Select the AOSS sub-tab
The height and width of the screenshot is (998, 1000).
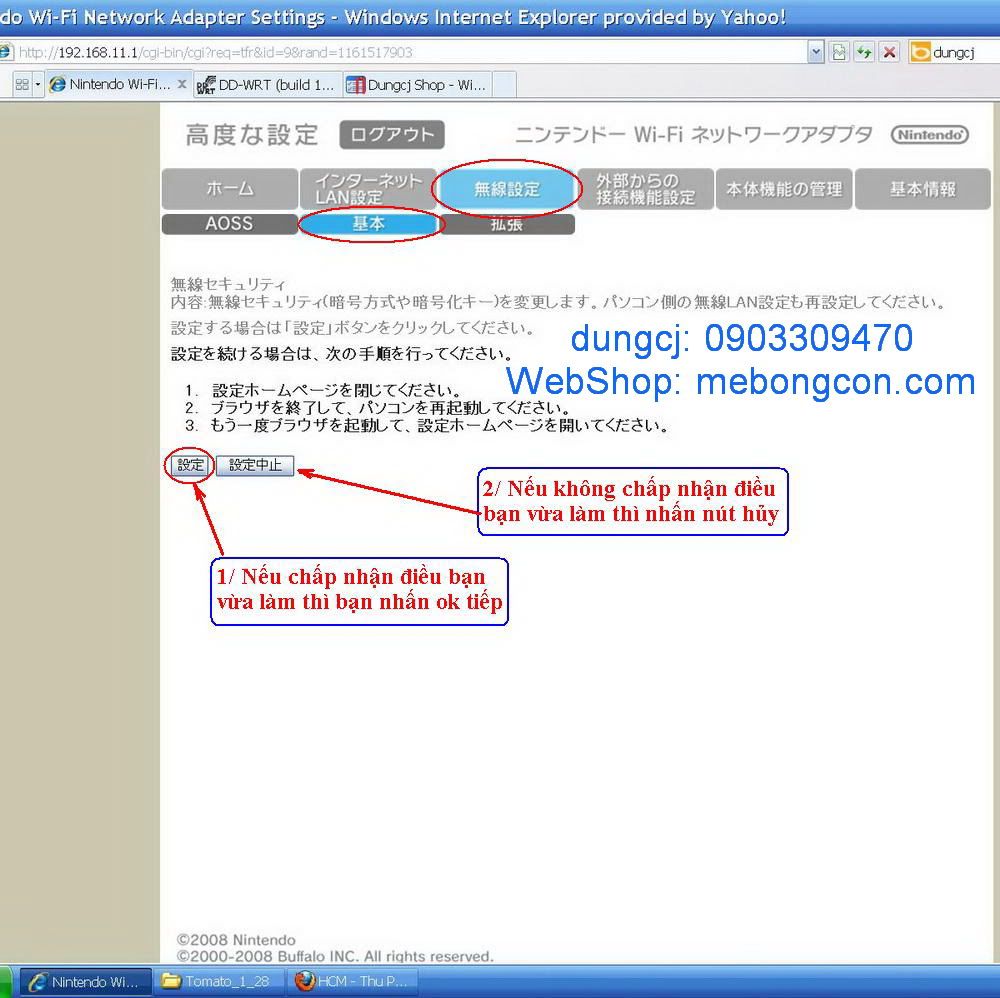pyautogui.click(x=229, y=224)
